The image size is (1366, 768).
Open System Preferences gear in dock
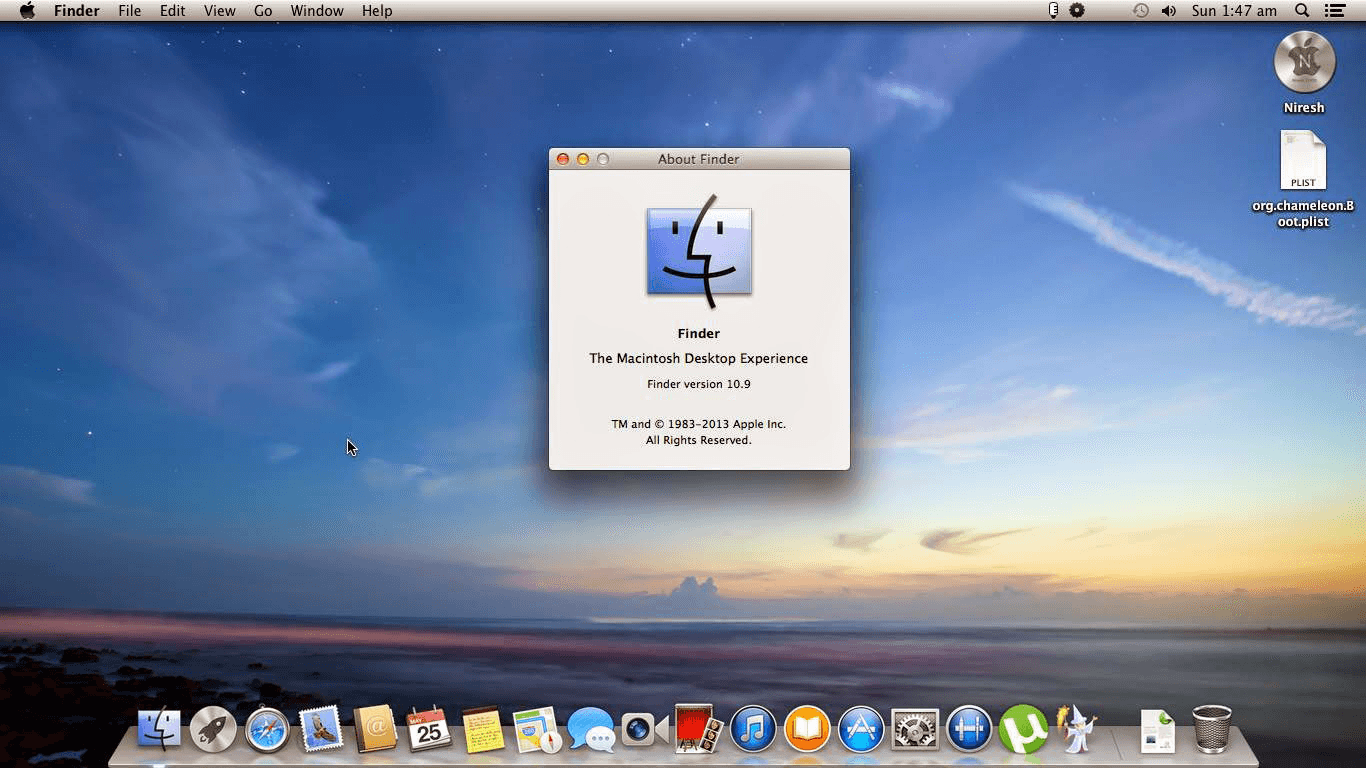click(915, 730)
